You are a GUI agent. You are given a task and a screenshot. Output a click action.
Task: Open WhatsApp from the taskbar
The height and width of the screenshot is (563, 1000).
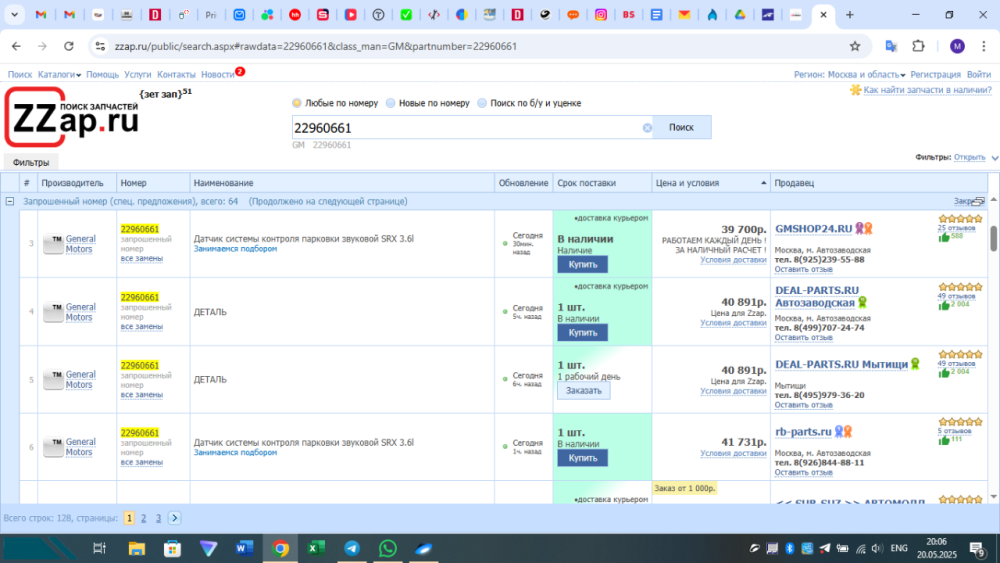pos(387,548)
